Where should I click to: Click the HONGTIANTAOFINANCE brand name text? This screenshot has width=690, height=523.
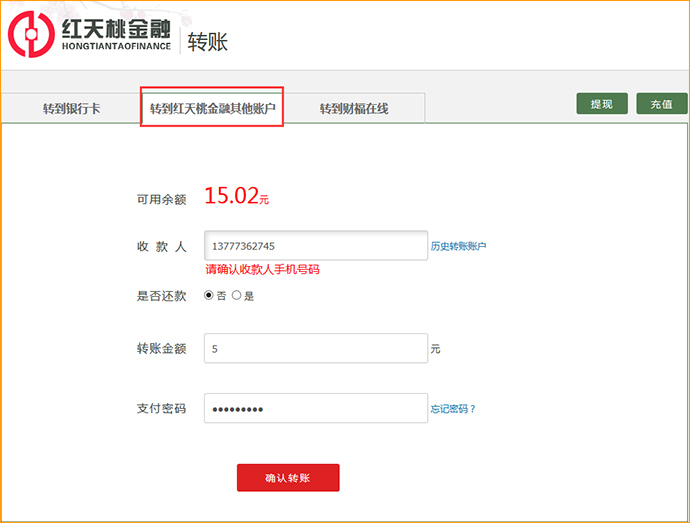pyautogui.click(x=115, y=46)
